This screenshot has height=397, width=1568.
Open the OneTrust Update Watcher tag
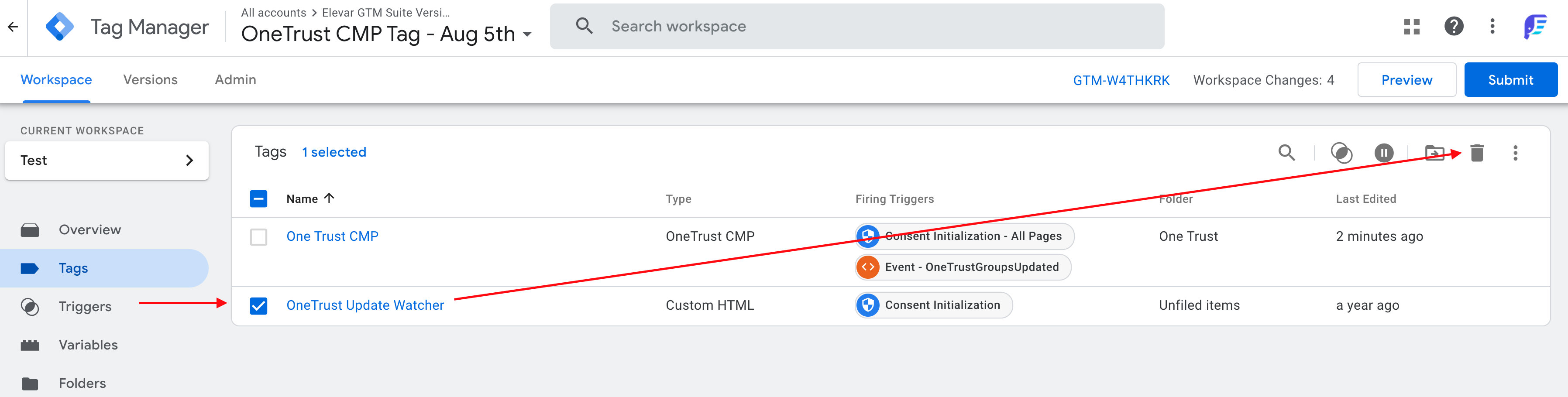(365, 306)
